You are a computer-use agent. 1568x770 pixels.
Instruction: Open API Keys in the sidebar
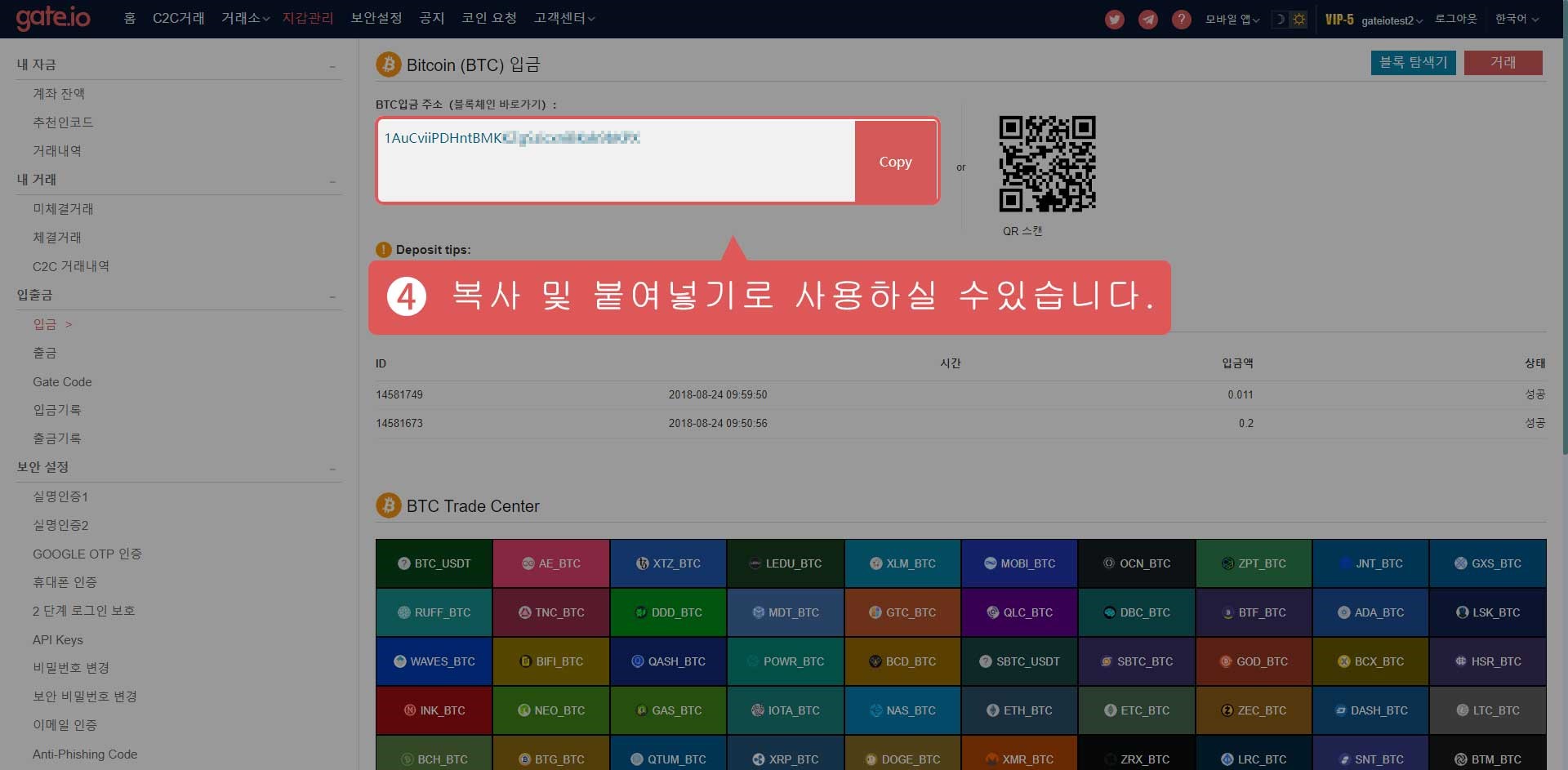58,640
